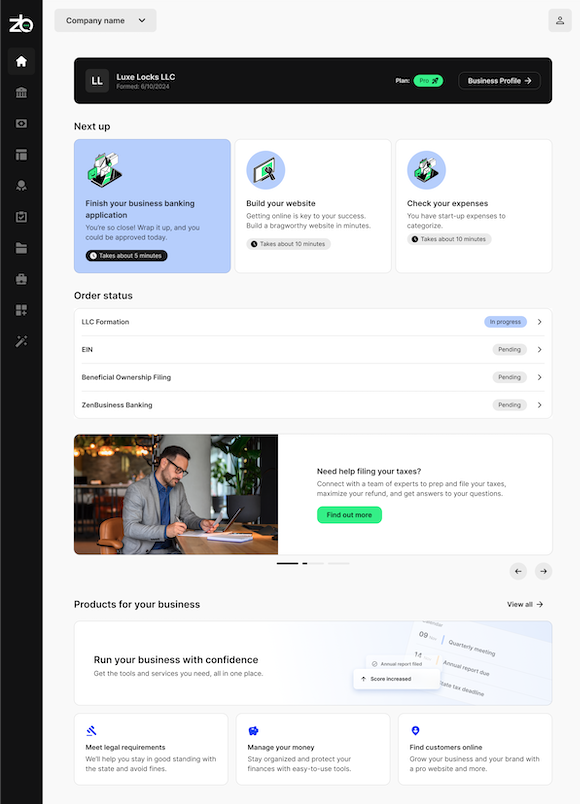Open the Check your expenses card title
This screenshot has width=580, height=804.
point(448,204)
